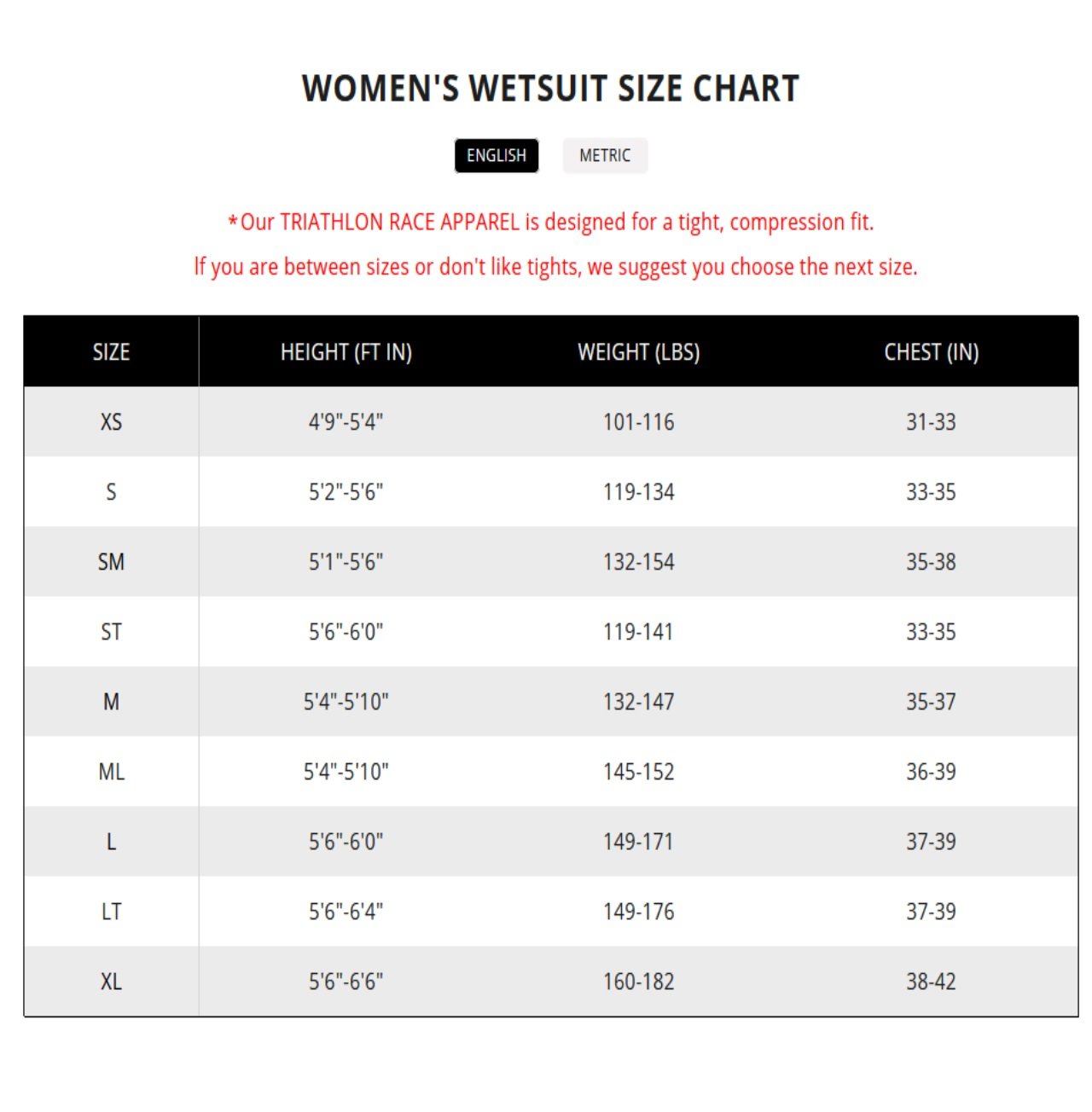Viewport: 1092px width, 1112px height.
Task: Click the 5'6"-6'6" height cell
Action: tap(346, 982)
